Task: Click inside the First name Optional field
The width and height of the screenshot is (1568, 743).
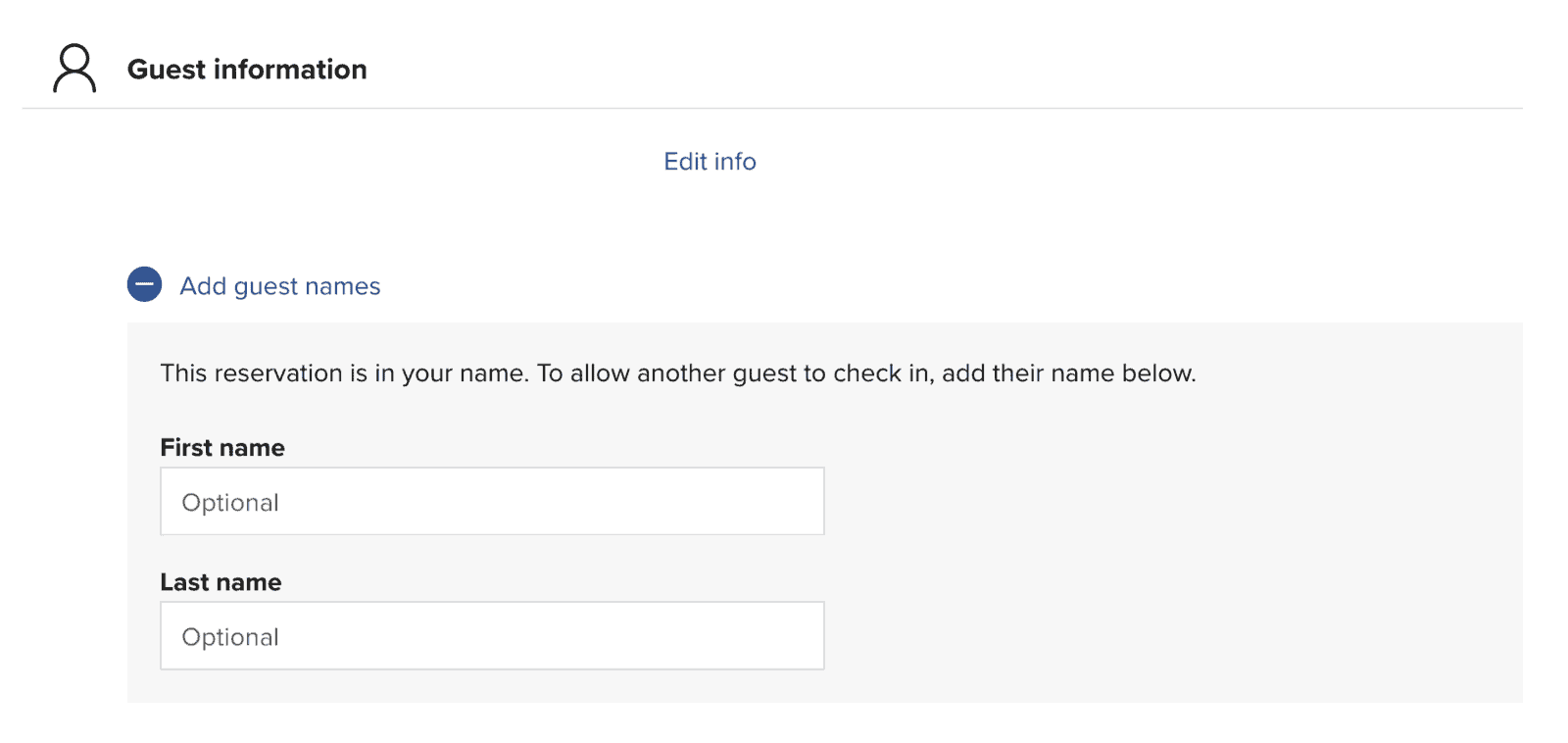Action: click(x=490, y=501)
